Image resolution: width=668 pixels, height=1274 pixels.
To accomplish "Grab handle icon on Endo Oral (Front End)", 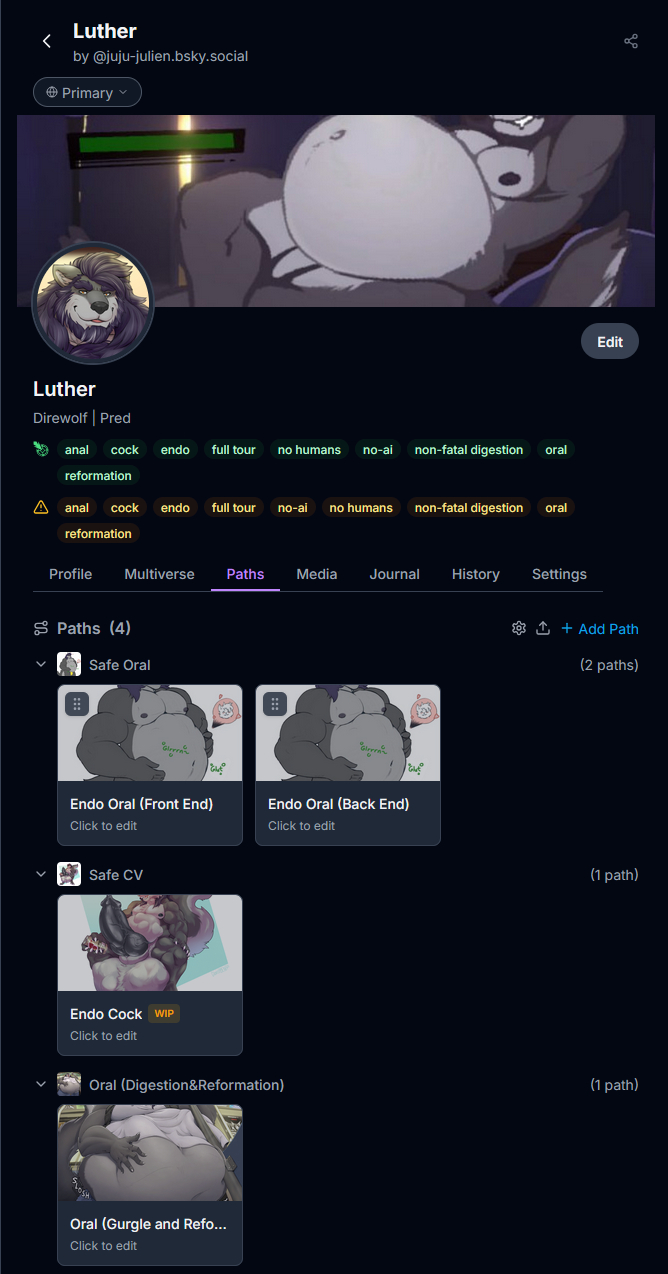I will click(77, 704).
